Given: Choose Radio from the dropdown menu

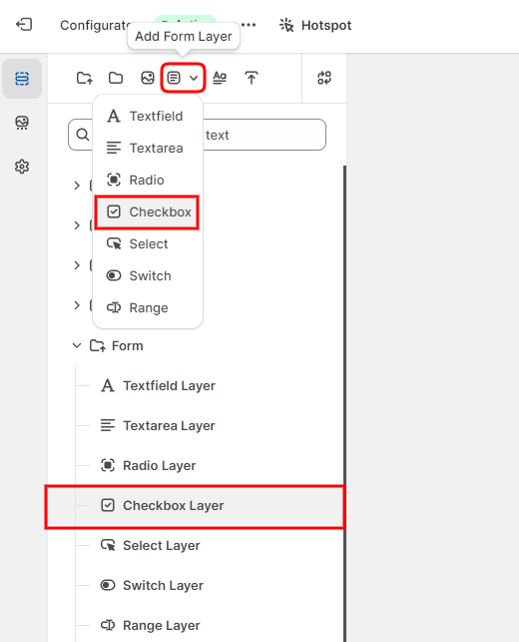Looking at the screenshot, I should click(x=148, y=180).
